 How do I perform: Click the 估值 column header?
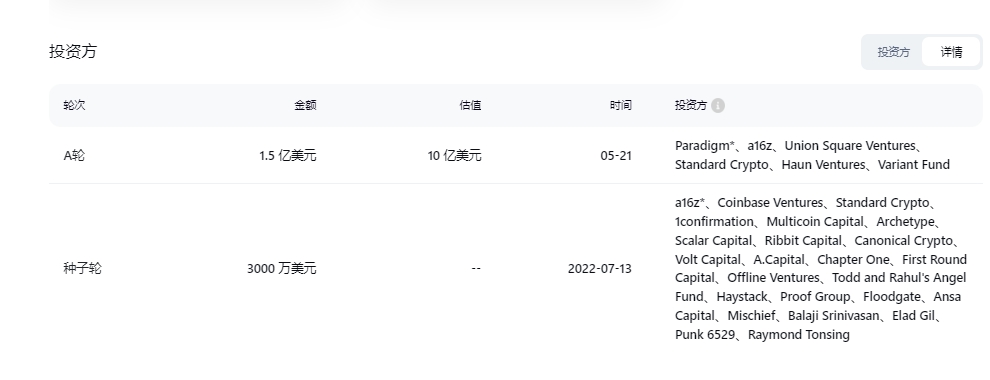(470, 105)
